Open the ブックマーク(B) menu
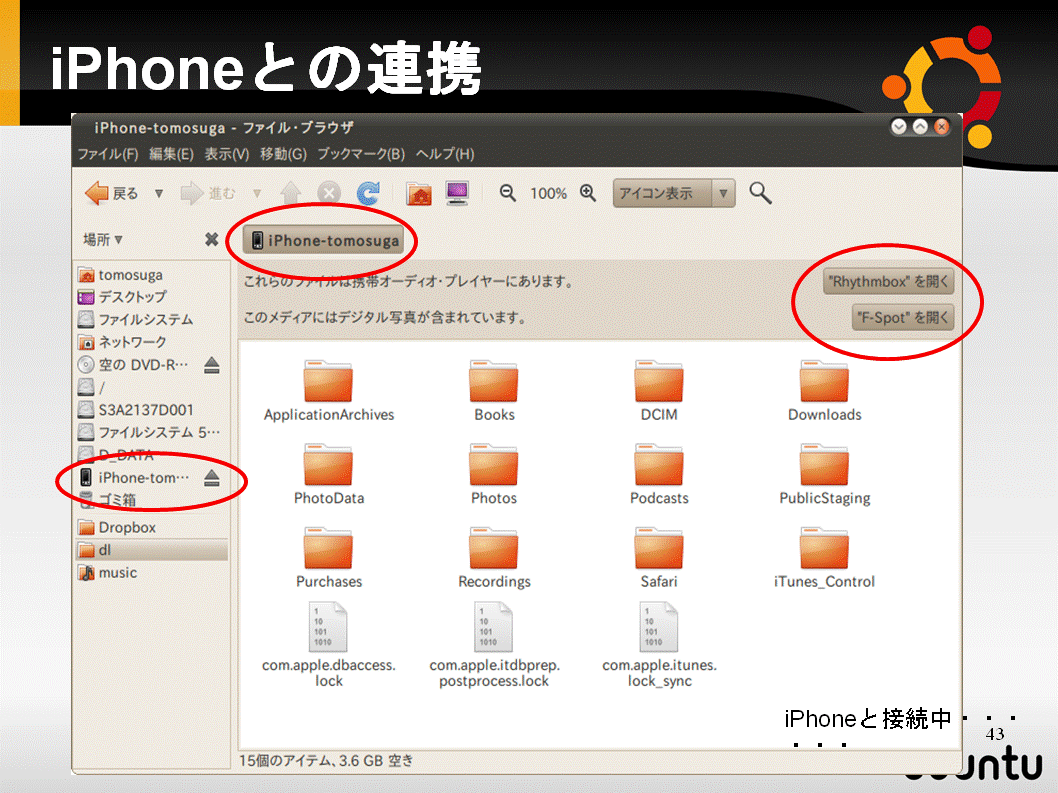The width and height of the screenshot is (1058, 793). pyautogui.click(x=360, y=154)
